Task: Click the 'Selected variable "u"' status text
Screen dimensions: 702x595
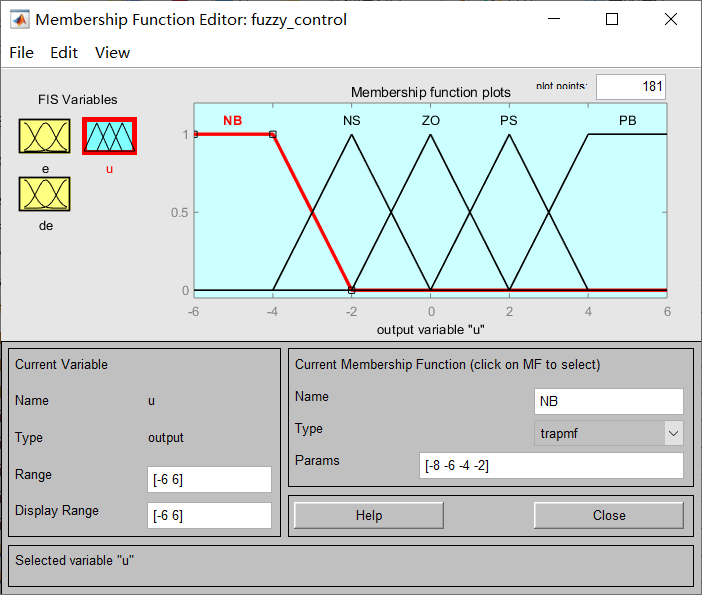Action: click(x=74, y=560)
